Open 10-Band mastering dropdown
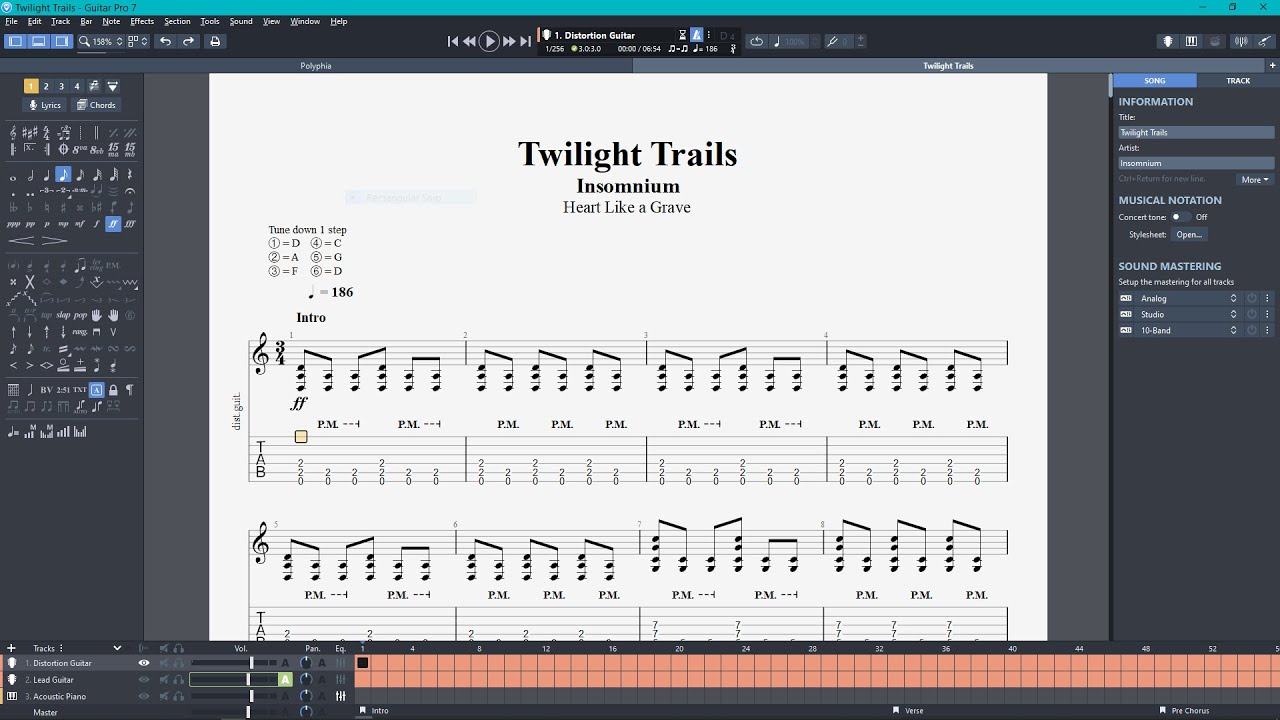The image size is (1280, 720). [1187, 330]
